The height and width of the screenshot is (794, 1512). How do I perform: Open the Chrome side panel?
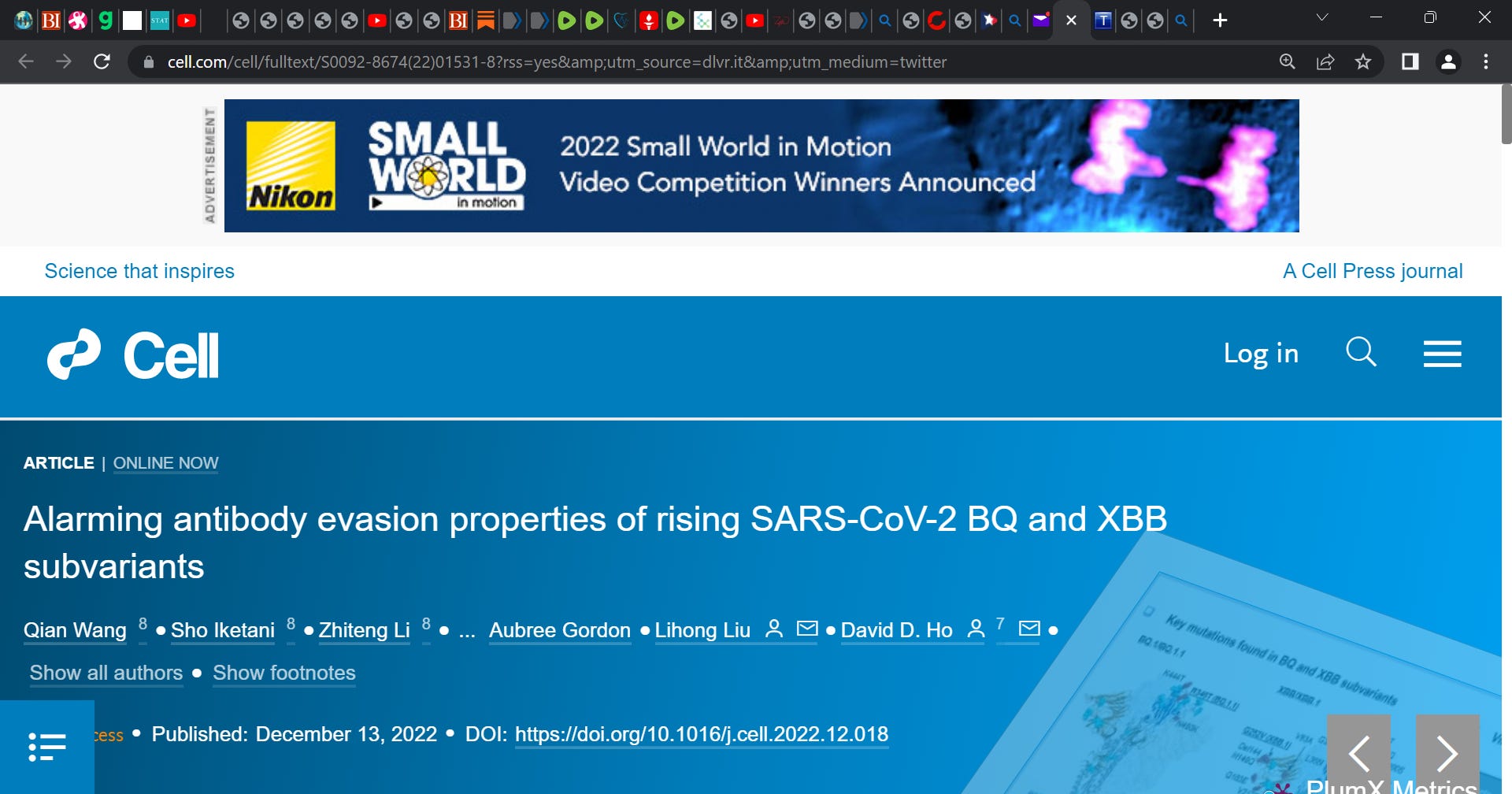click(1410, 61)
